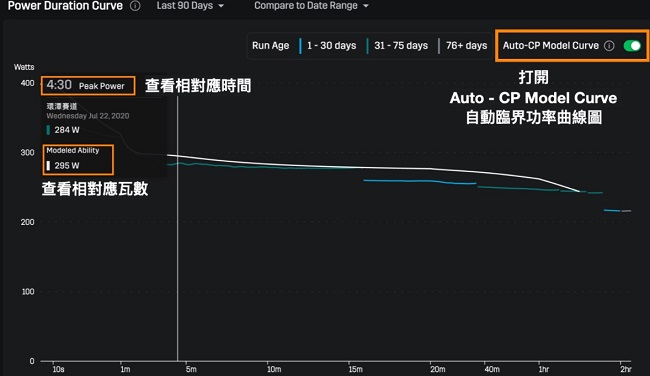Image resolution: width=650 pixels, height=376 pixels.
Task: Click the 295 W Modeled Ability value
Action: coord(67,165)
